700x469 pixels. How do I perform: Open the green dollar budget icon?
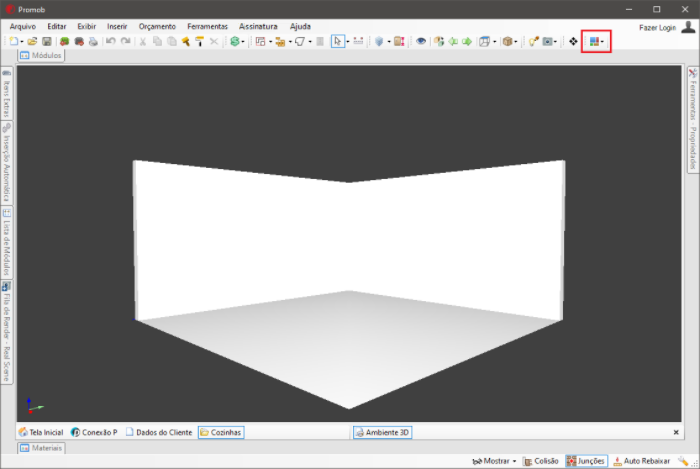[x=235, y=42]
